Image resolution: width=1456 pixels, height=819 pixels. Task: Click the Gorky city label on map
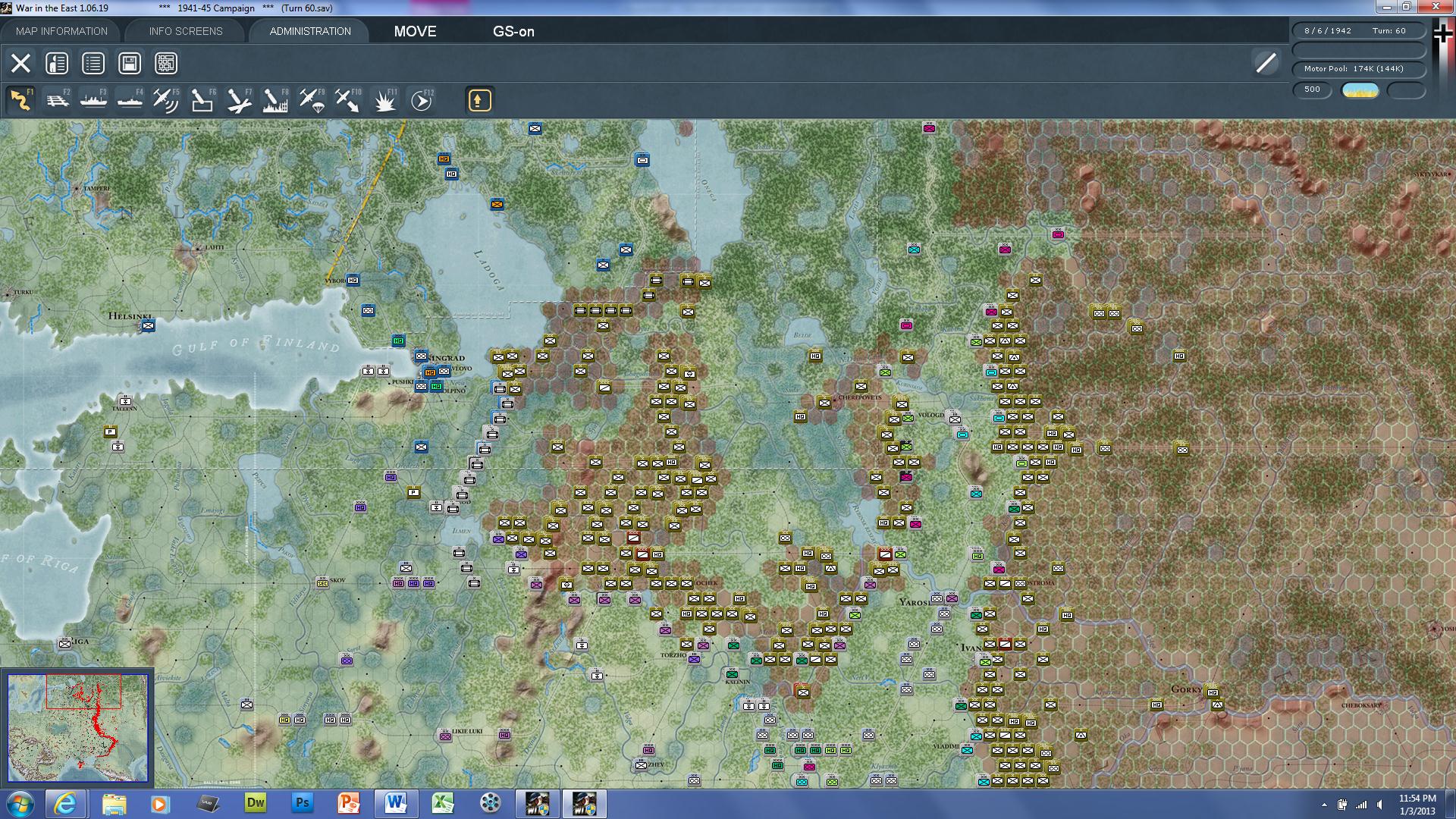[x=1187, y=689]
